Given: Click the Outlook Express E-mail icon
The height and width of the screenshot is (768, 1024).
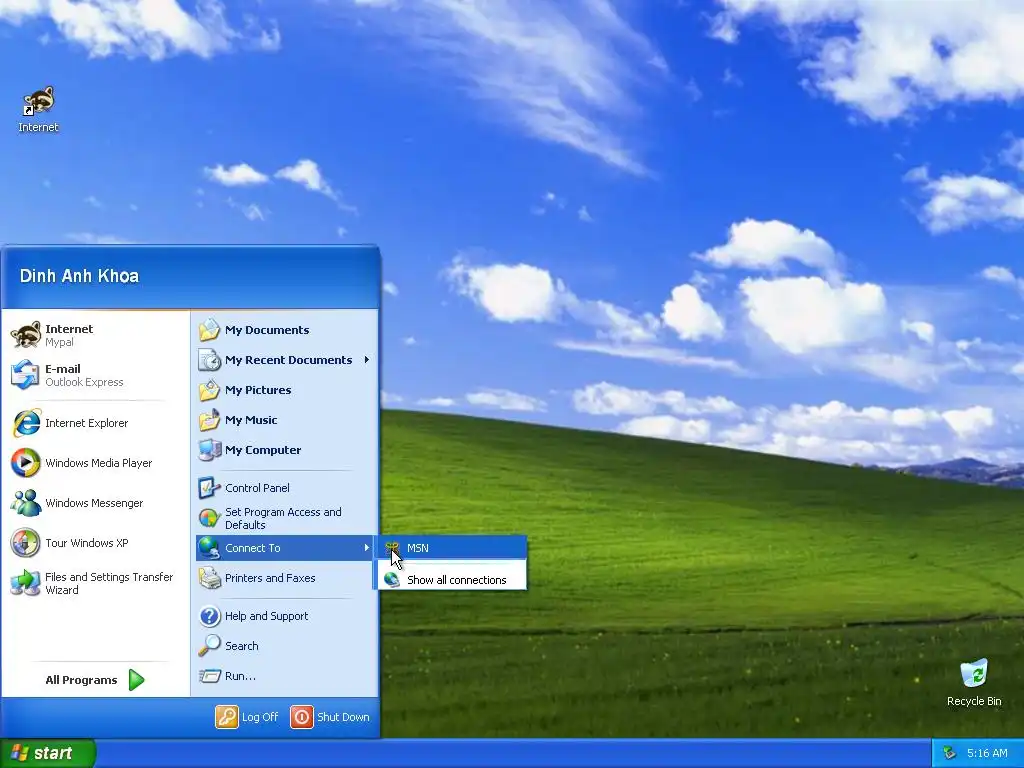Looking at the screenshot, I should 25,375.
